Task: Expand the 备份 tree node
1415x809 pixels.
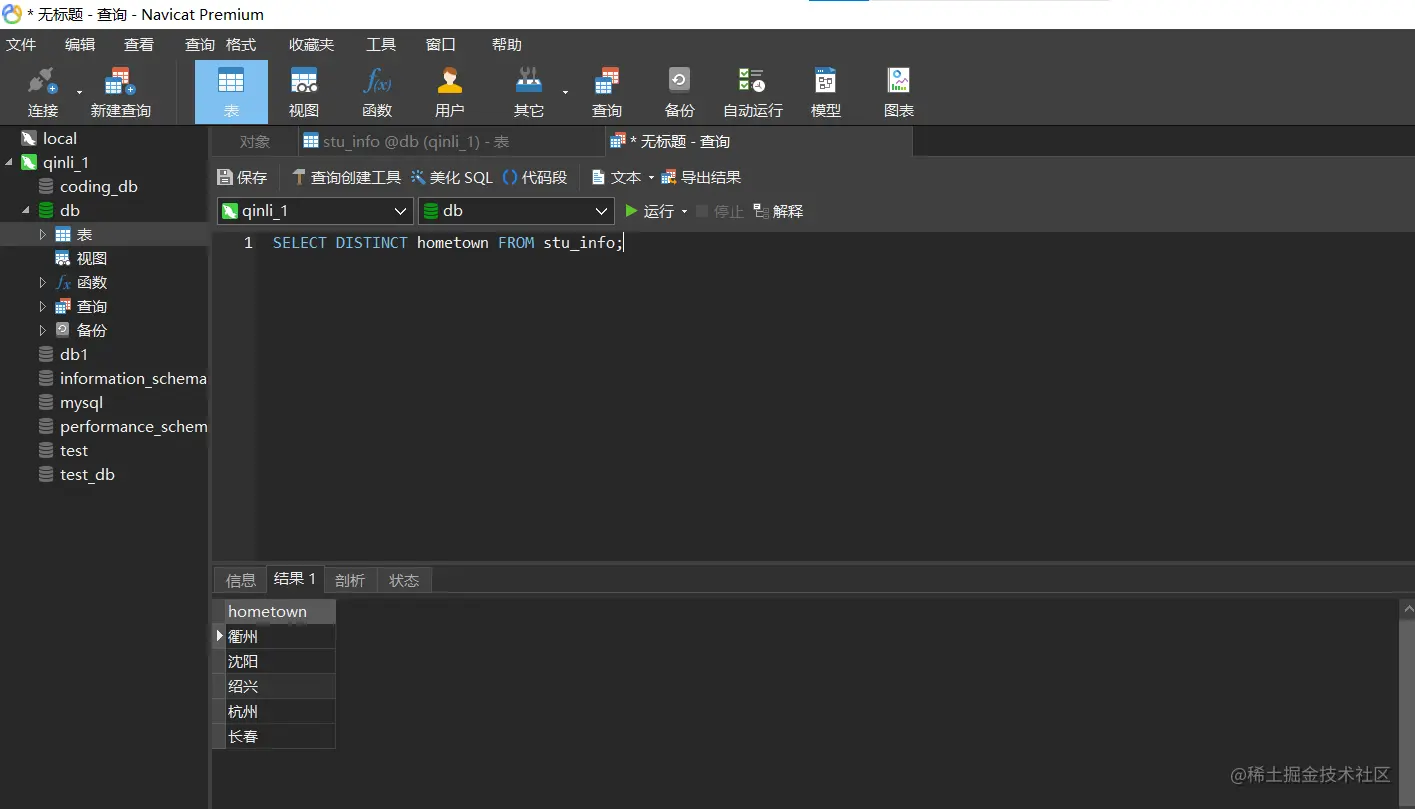Action: 42,330
